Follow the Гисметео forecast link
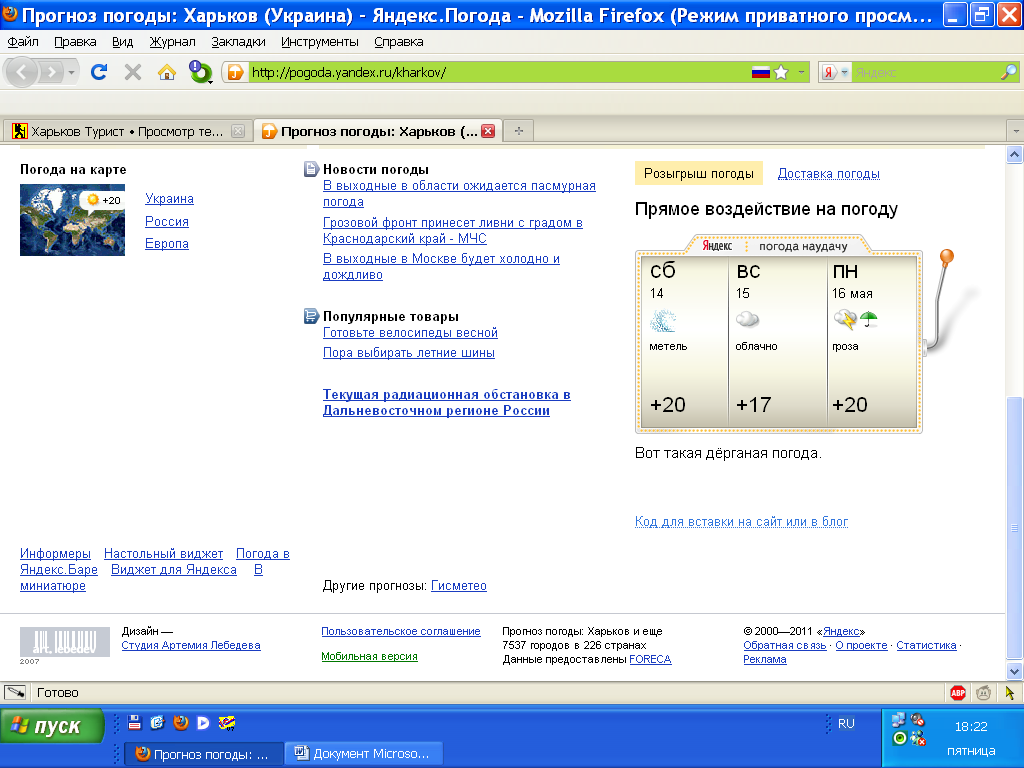This screenshot has height=768, width=1024. coord(458,586)
